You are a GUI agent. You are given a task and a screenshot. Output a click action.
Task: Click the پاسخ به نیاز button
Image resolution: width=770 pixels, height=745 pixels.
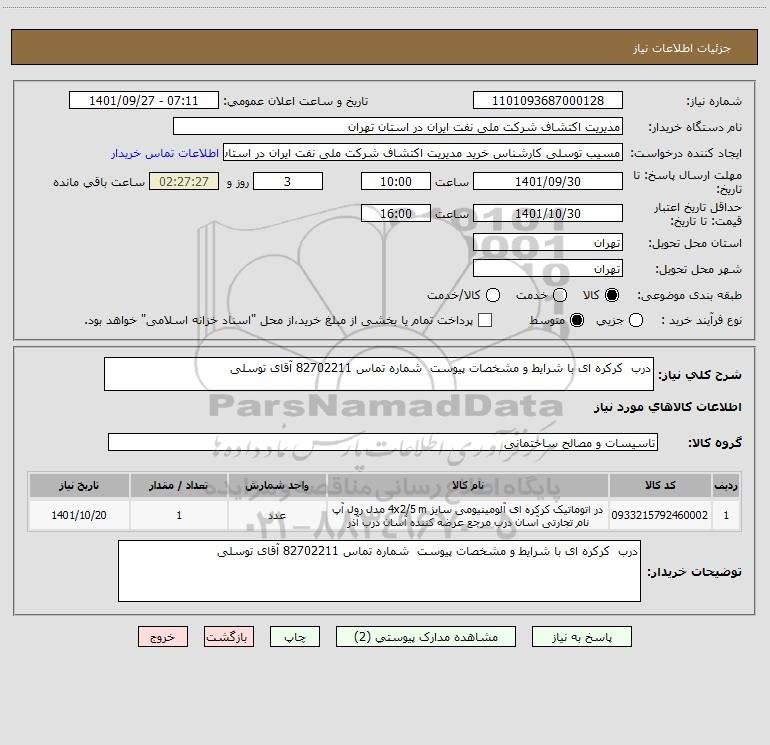[581, 636]
